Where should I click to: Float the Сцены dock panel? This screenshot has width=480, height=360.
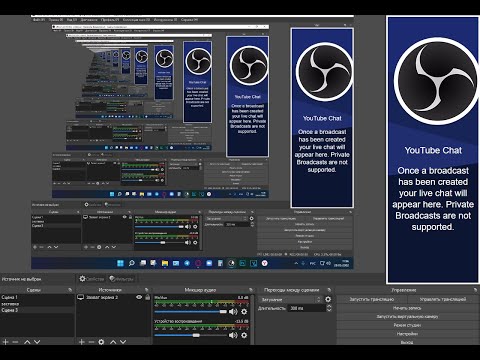click(70, 290)
